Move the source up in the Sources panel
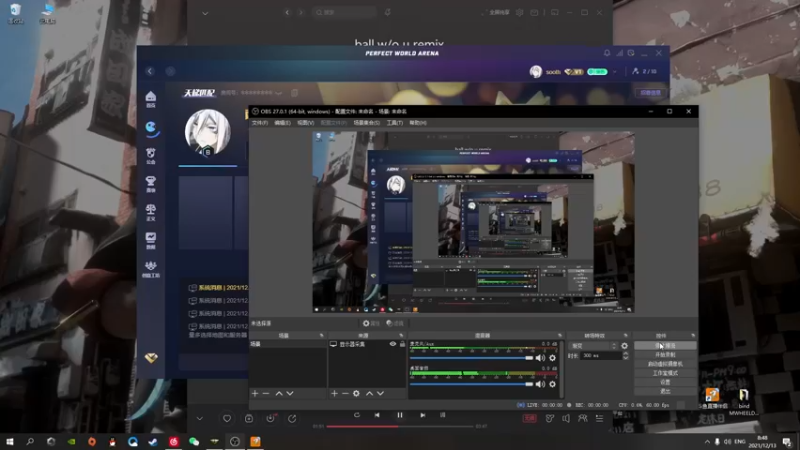 (369, 393)
